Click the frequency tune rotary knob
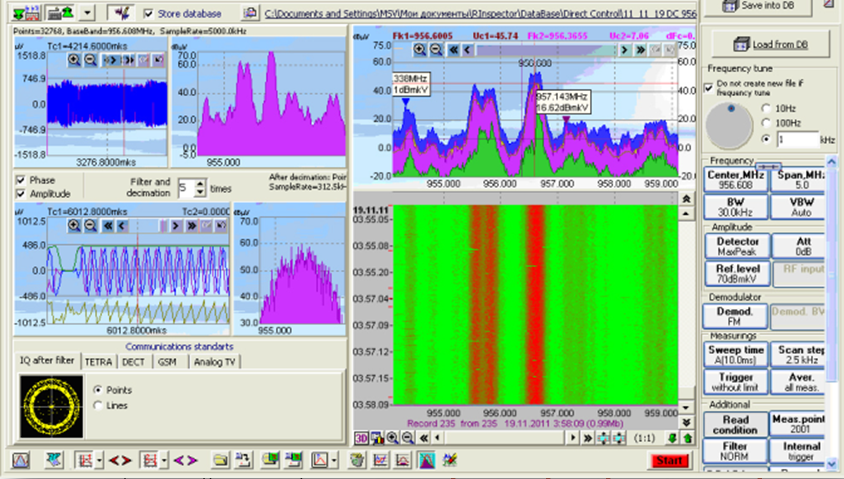The image size is (844, 479). coord(728,124)
